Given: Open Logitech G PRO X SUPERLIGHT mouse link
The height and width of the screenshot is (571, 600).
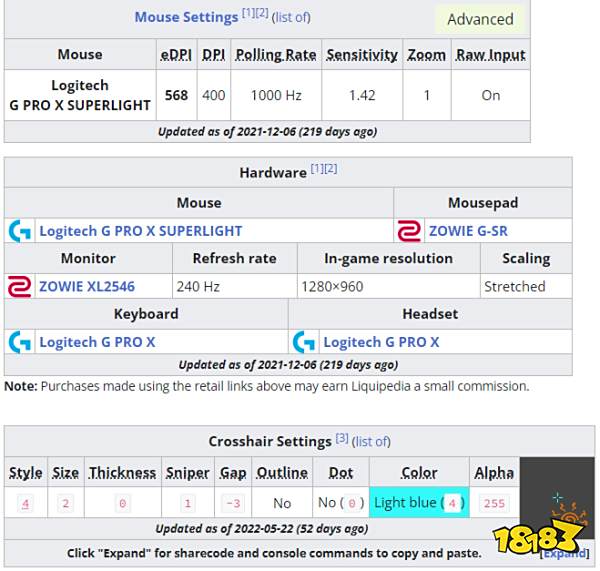Looking at the screenshot, I should pos(140,231).
